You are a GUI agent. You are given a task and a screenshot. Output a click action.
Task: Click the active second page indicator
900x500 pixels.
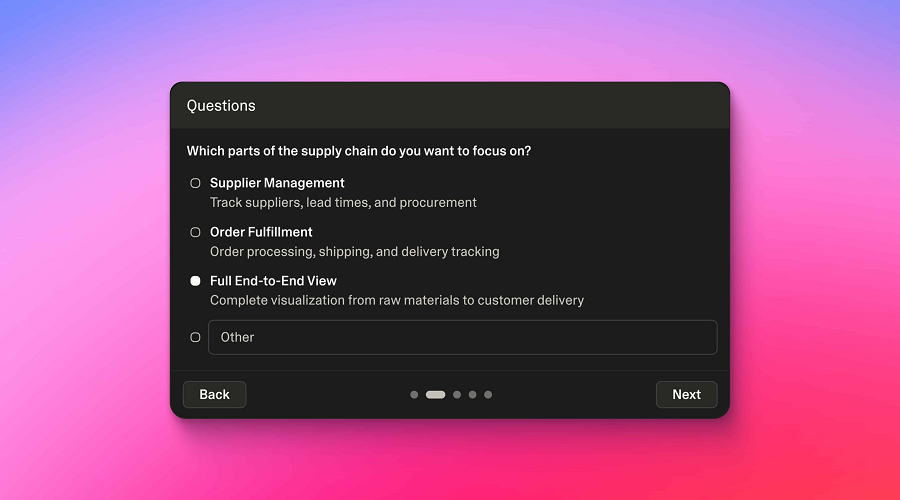point(435,395)
